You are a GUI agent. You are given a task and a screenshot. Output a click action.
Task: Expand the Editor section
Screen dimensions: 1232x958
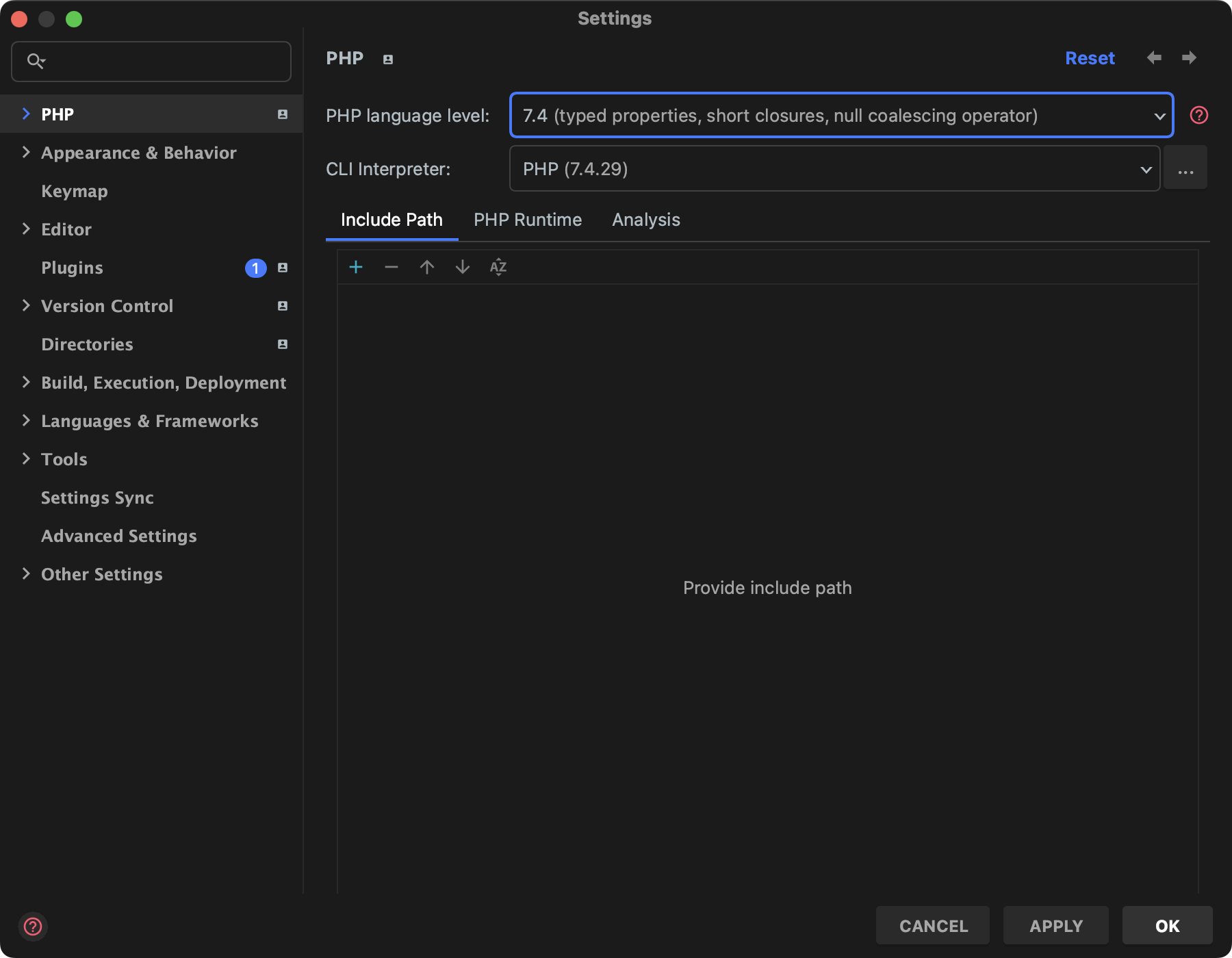26,229
